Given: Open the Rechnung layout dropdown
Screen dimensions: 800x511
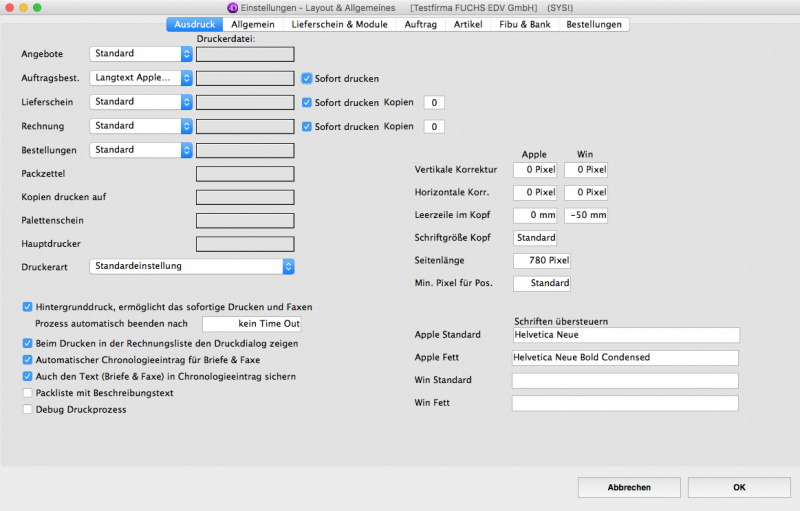Looking at the screenshot, I should [141, 126].
